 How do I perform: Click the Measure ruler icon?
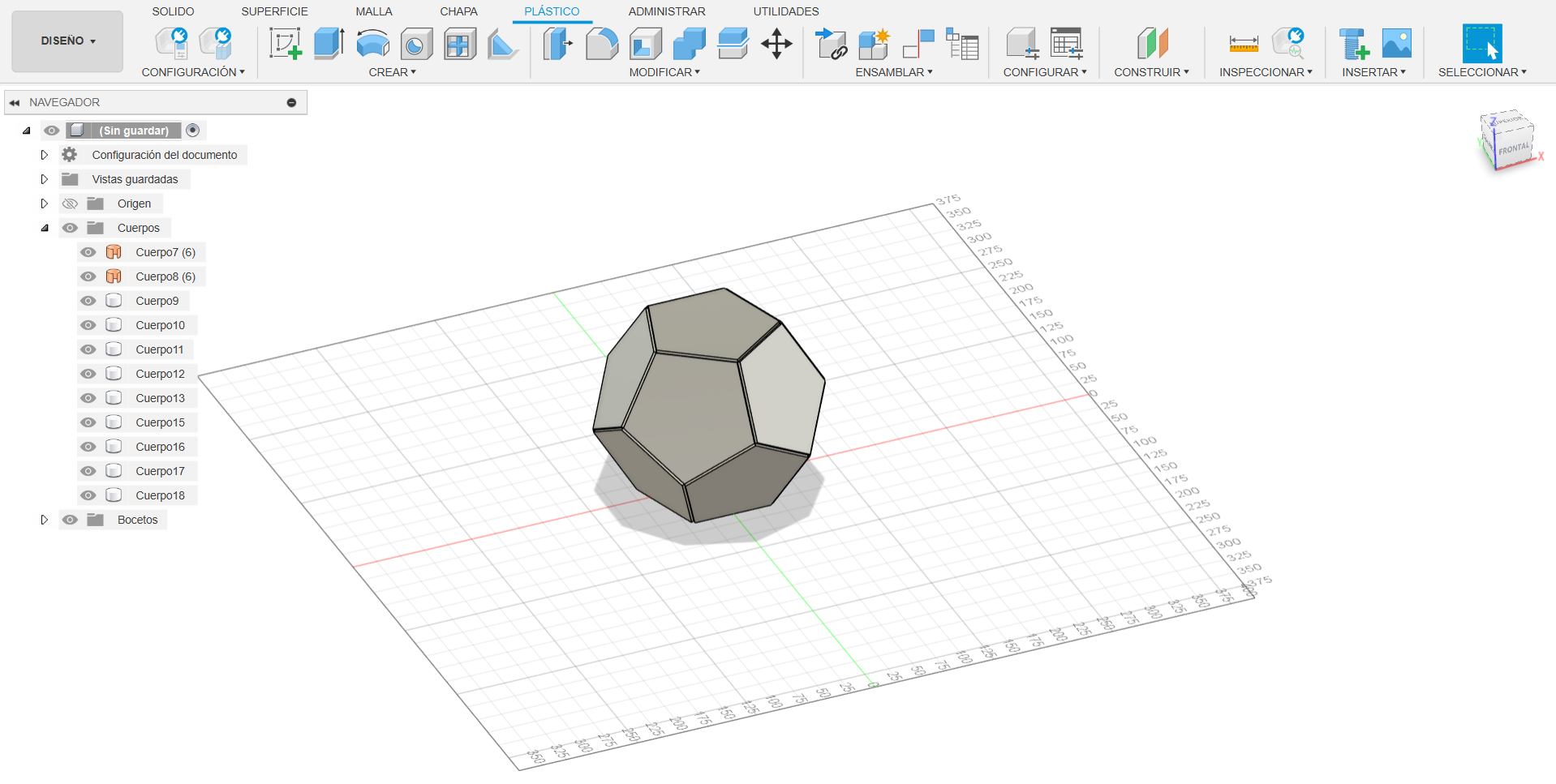[1243, 44]
